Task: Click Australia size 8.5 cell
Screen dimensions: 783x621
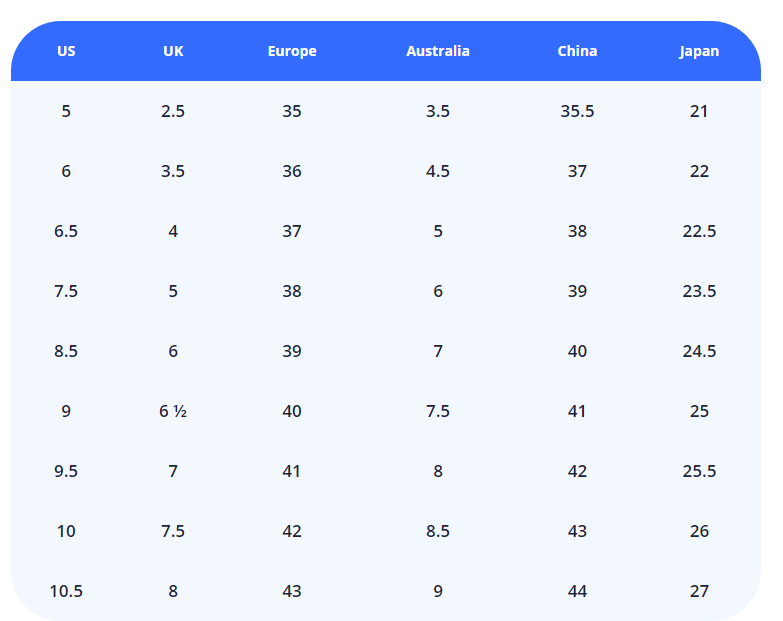Action: [438, 531]
